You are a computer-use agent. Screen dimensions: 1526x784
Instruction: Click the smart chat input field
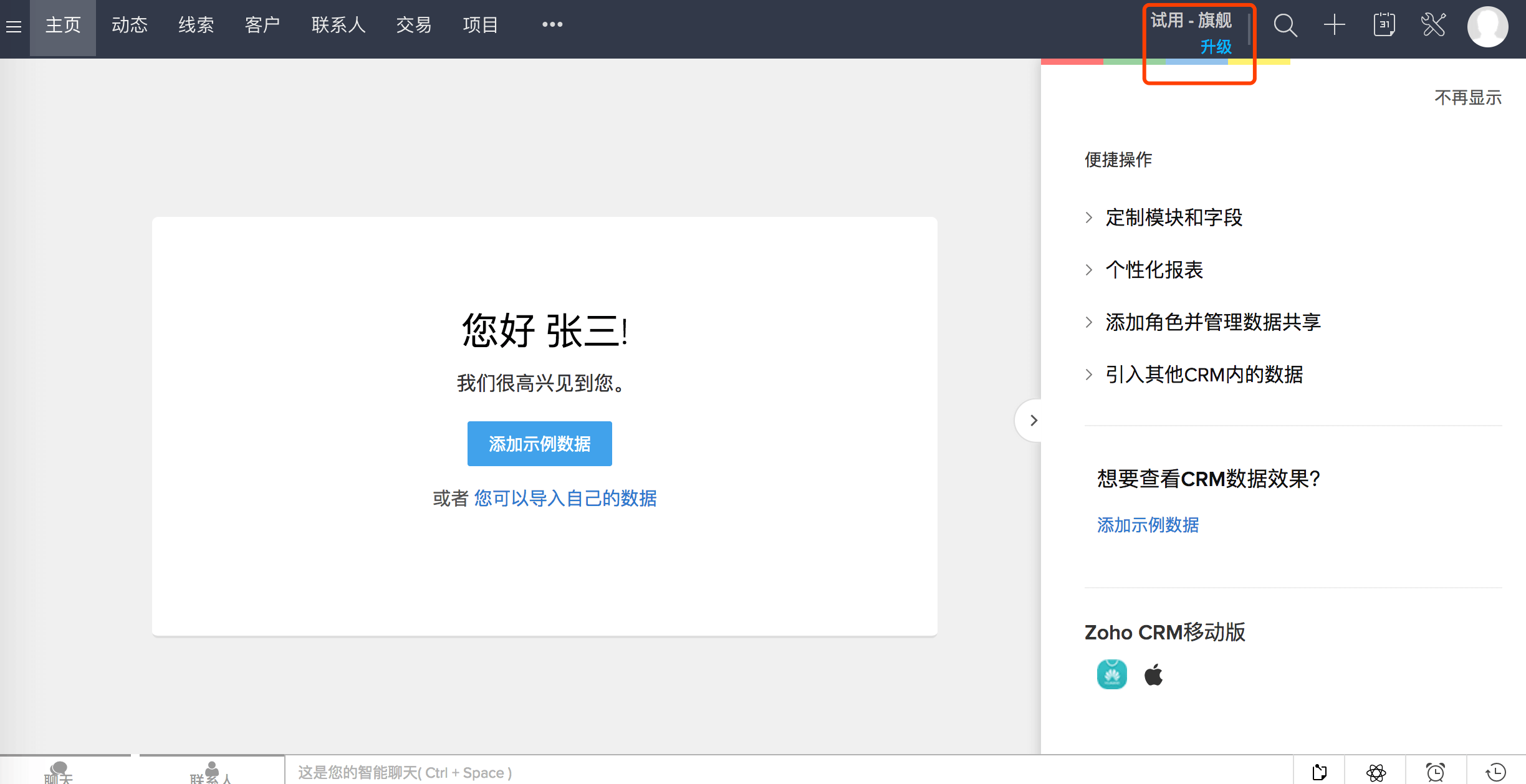point(748,773)
